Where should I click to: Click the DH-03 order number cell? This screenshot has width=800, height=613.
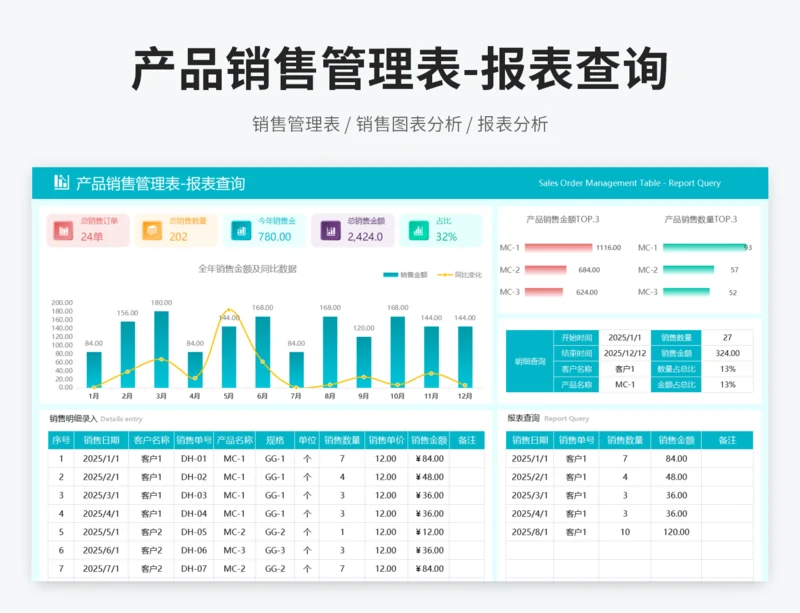(194, 495)
